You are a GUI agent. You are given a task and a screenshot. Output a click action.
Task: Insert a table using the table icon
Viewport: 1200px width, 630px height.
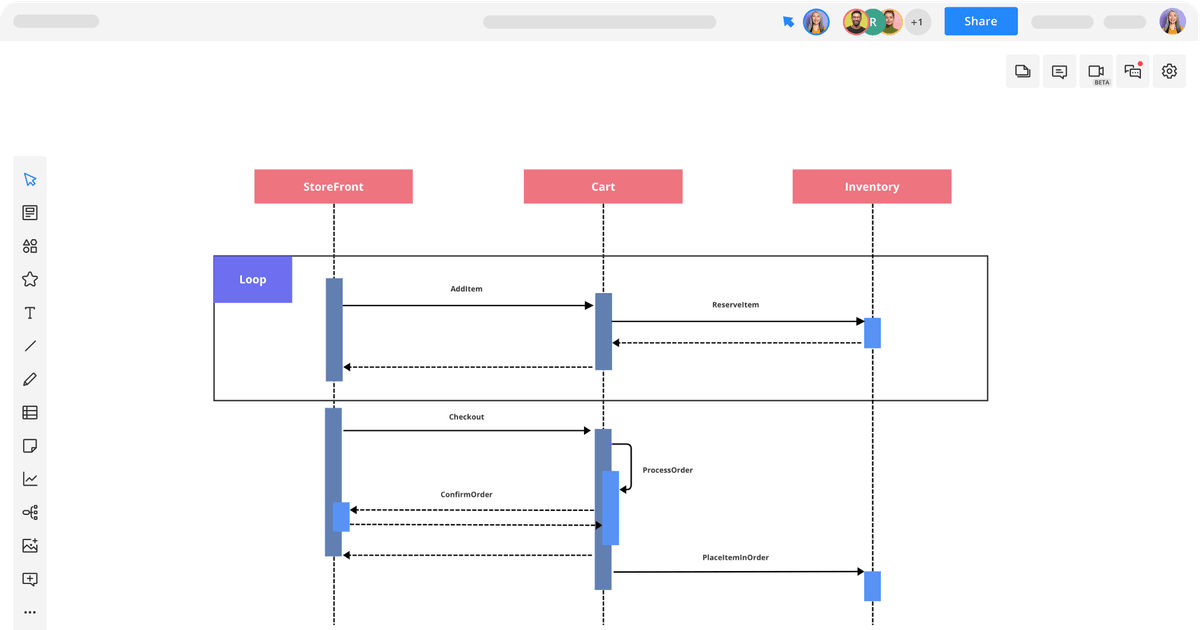(x=30, y=412)
